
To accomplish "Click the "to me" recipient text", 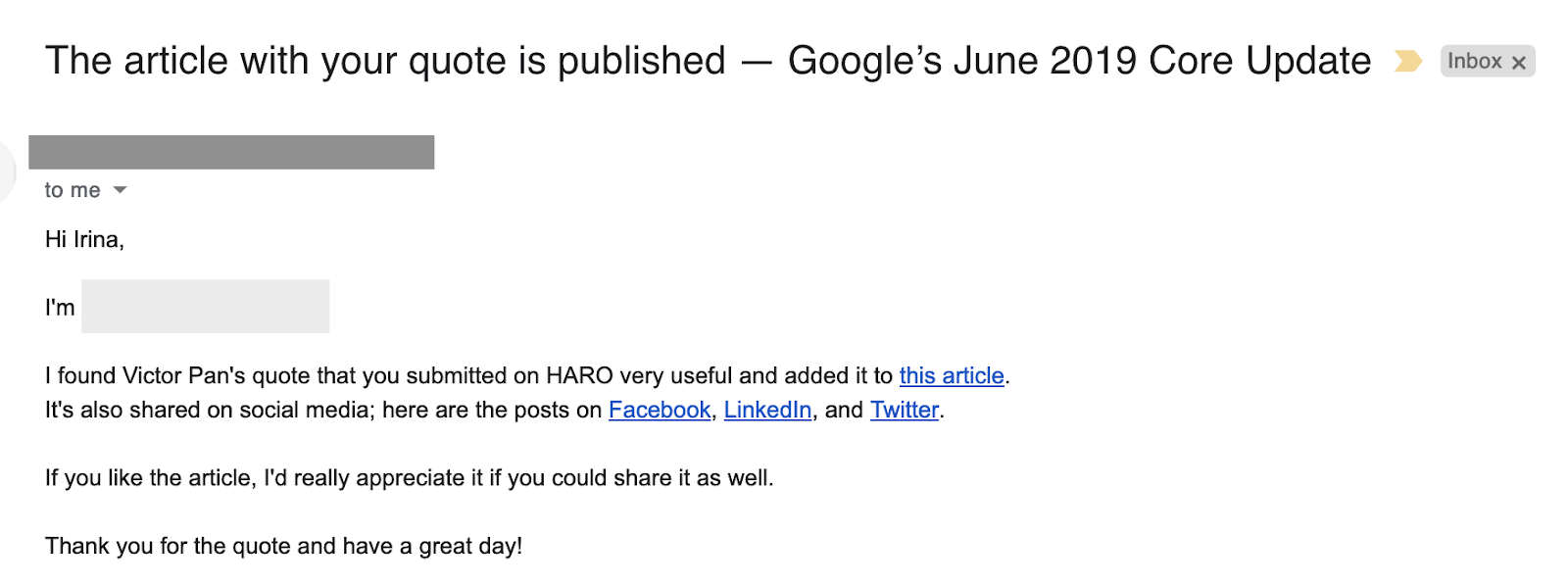I will point(73,190).
